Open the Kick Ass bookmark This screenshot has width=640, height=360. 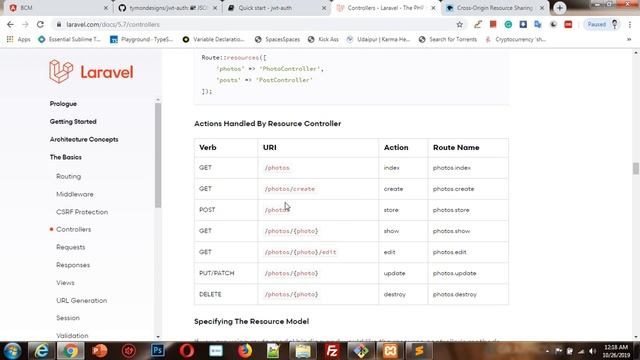[323, 40]
